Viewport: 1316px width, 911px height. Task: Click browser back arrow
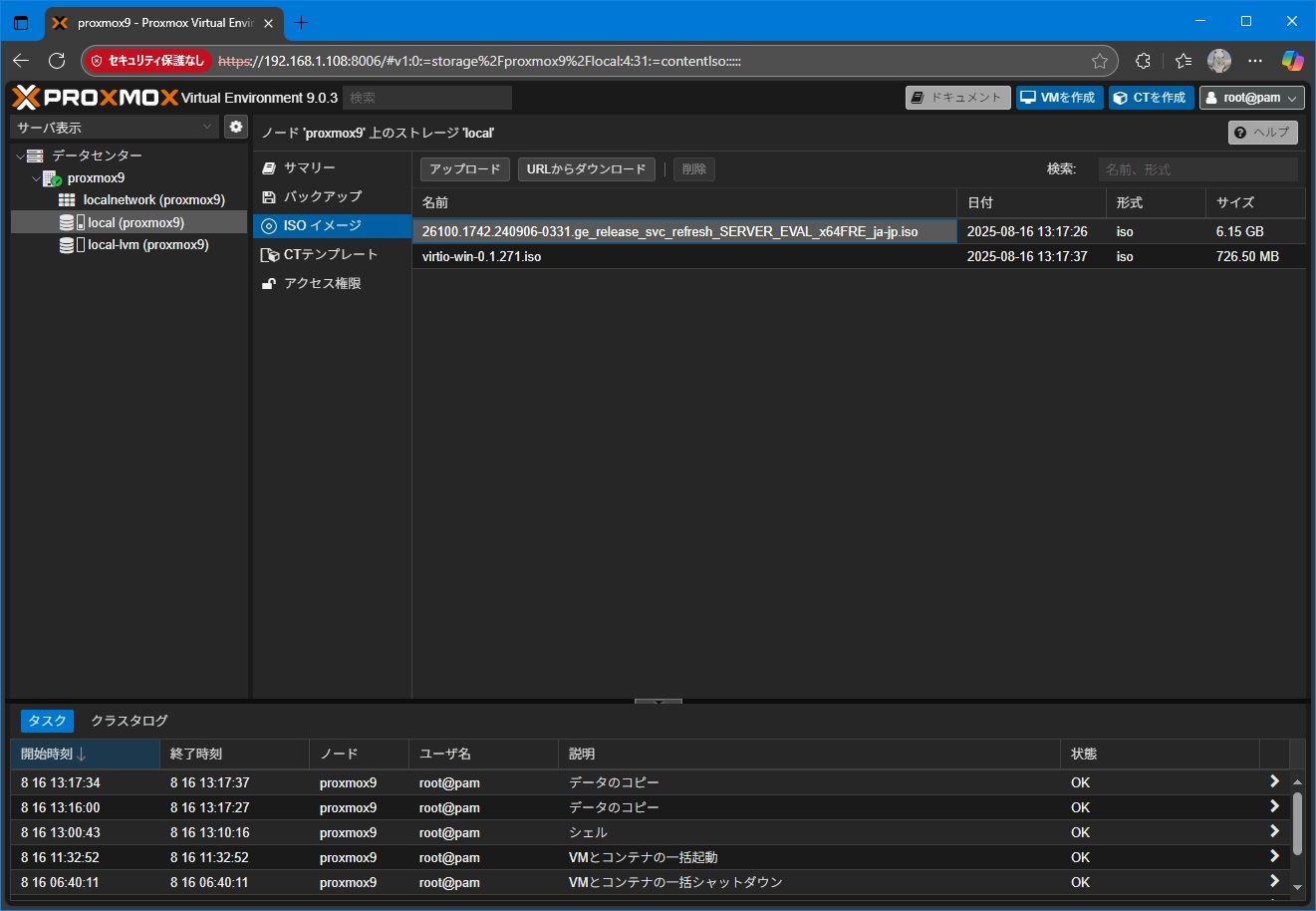tap(21, 61)
